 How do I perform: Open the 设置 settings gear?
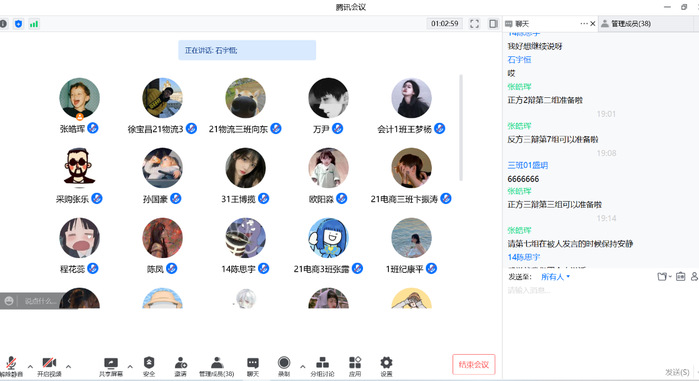[386, 367]
